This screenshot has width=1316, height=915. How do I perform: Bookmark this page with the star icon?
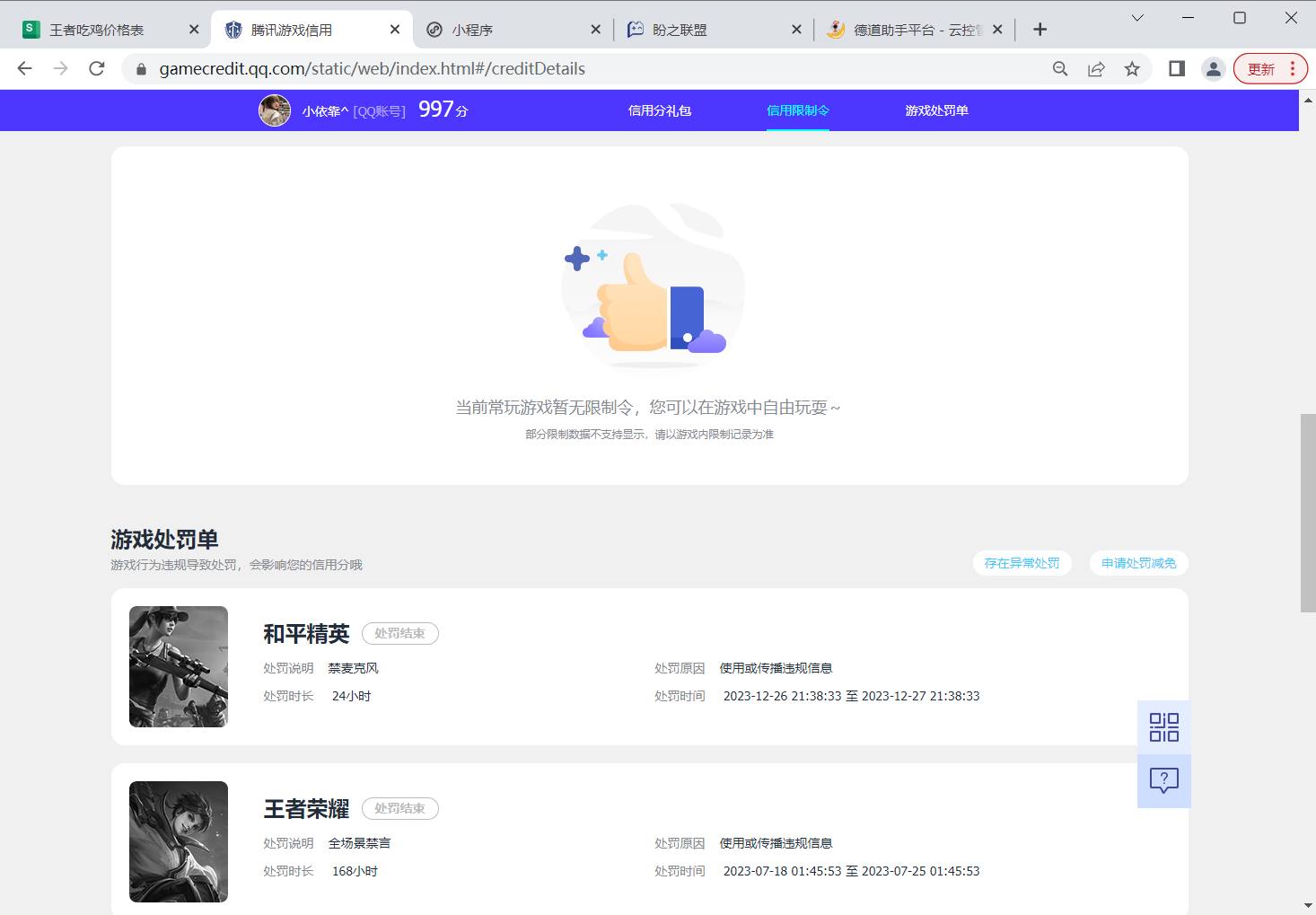pyautogui.click(x=1131, y=68)
